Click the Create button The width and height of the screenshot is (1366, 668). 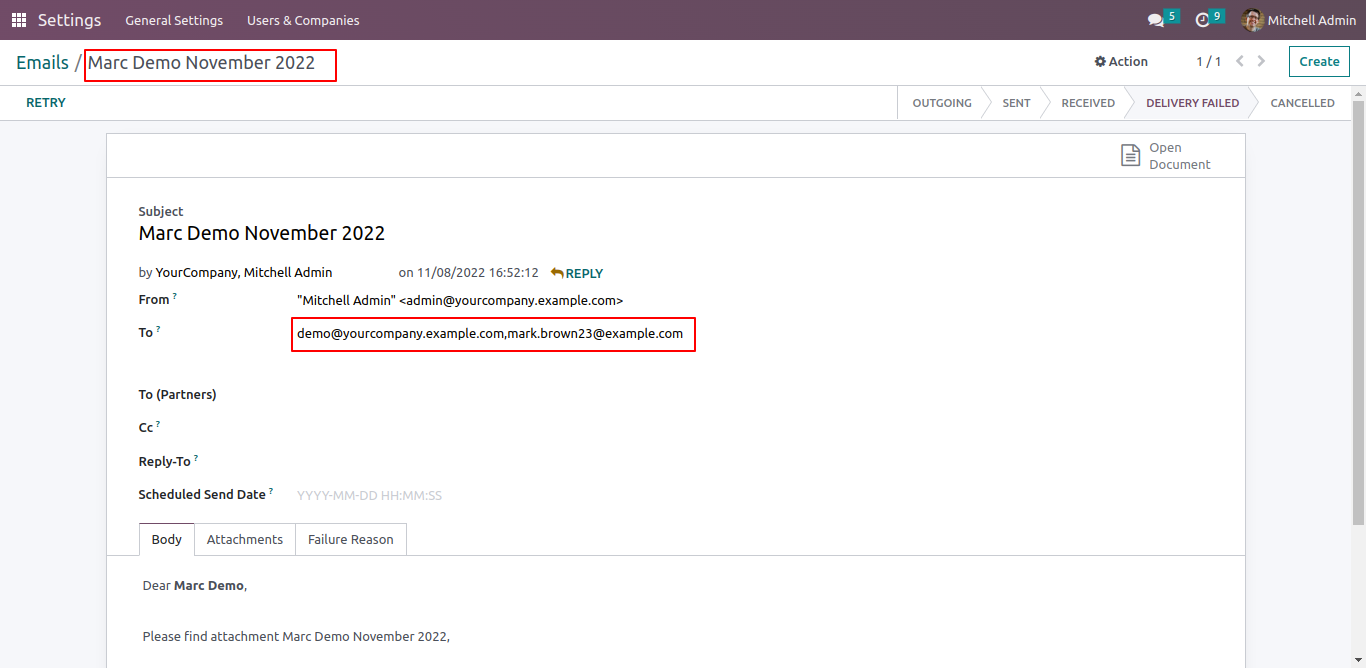(x=1319, y=61)
